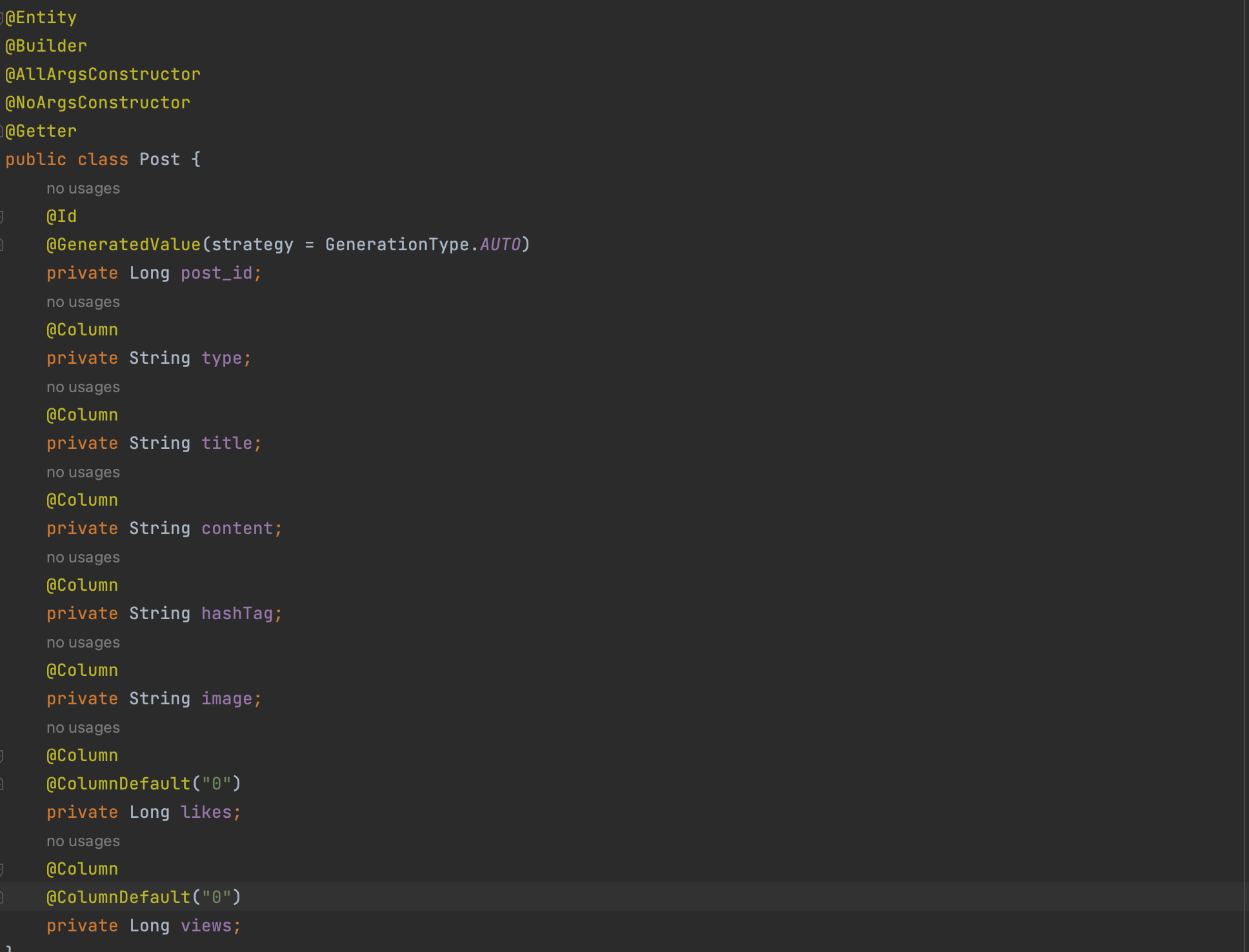Screen dimensions: 1249x952
Task: Click the @Builder annotation
Action: pos(46,46)
